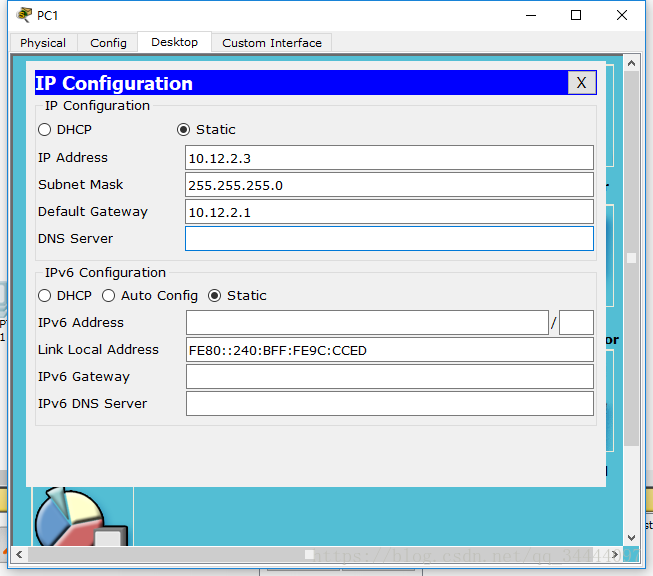Open the Physical tab

[x=43, y=42]
